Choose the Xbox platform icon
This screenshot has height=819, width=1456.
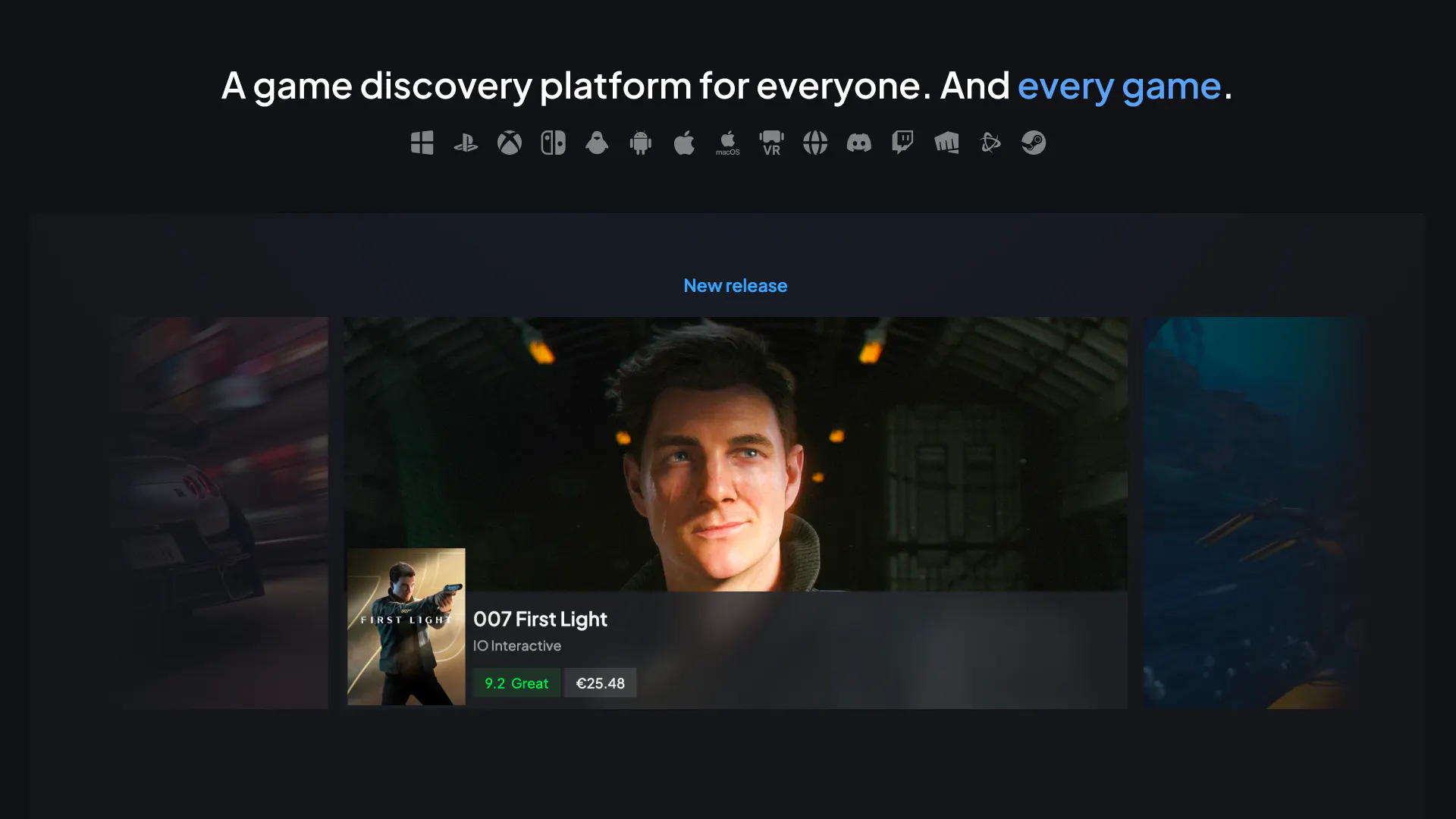point(510,143)
